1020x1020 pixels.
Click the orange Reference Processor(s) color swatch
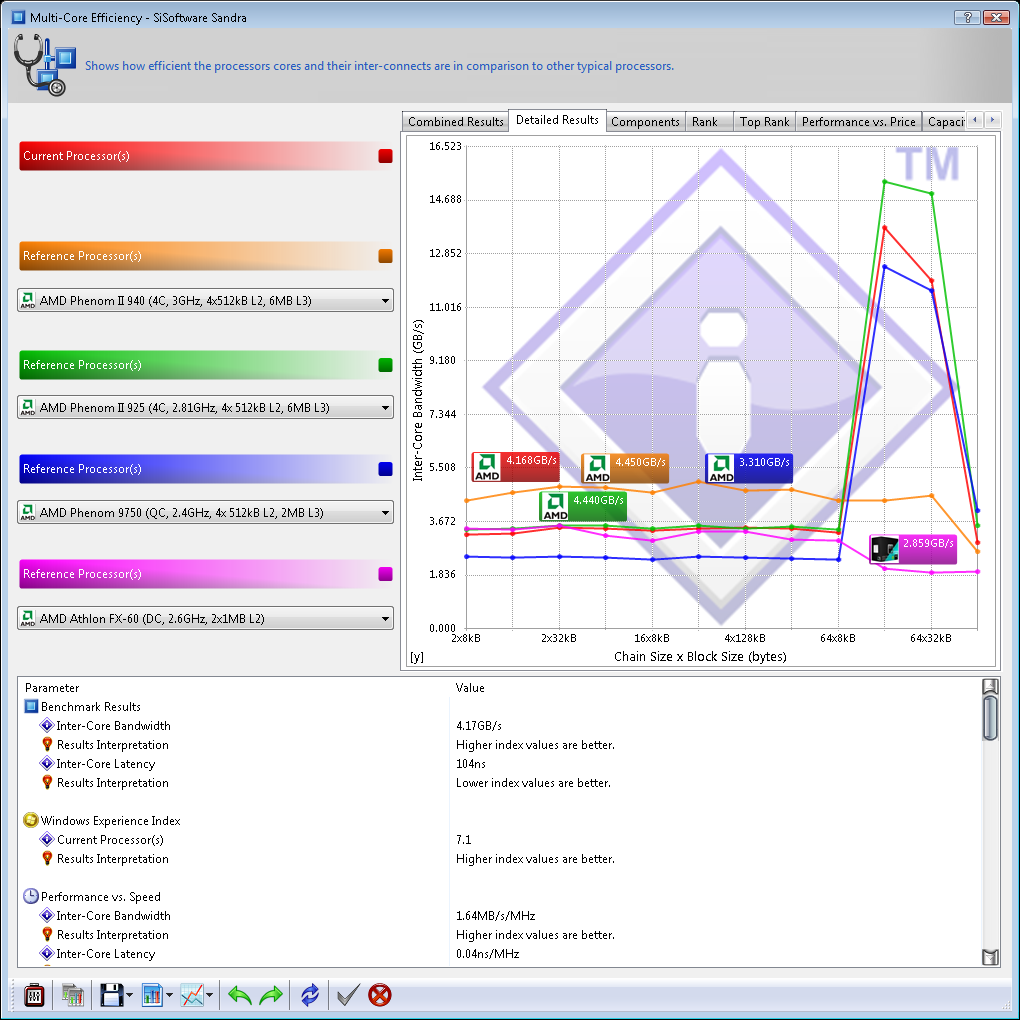[x=386, y=256]
